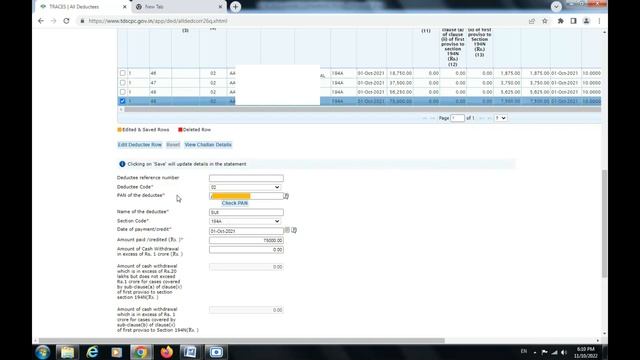Image resolution: width=640 pixels, height=360 pixels.
Task: Open a new tab with plus button
Action: (x=236, y=7)
